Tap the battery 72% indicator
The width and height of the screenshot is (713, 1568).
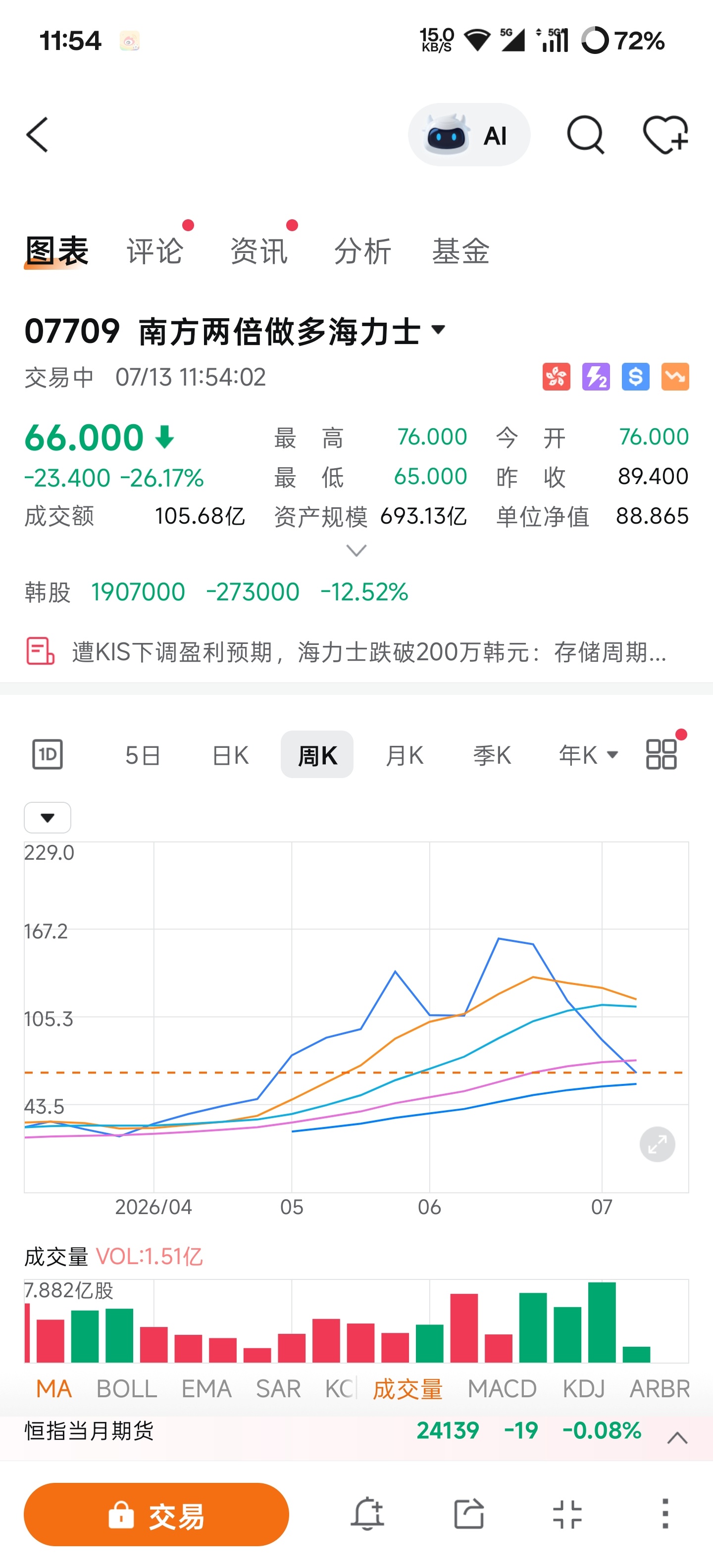[623, 41]
